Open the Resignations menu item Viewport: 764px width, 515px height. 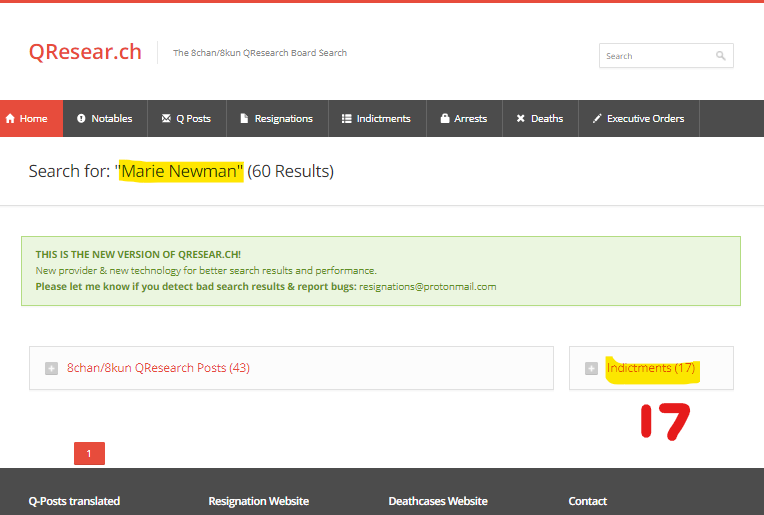277,118
